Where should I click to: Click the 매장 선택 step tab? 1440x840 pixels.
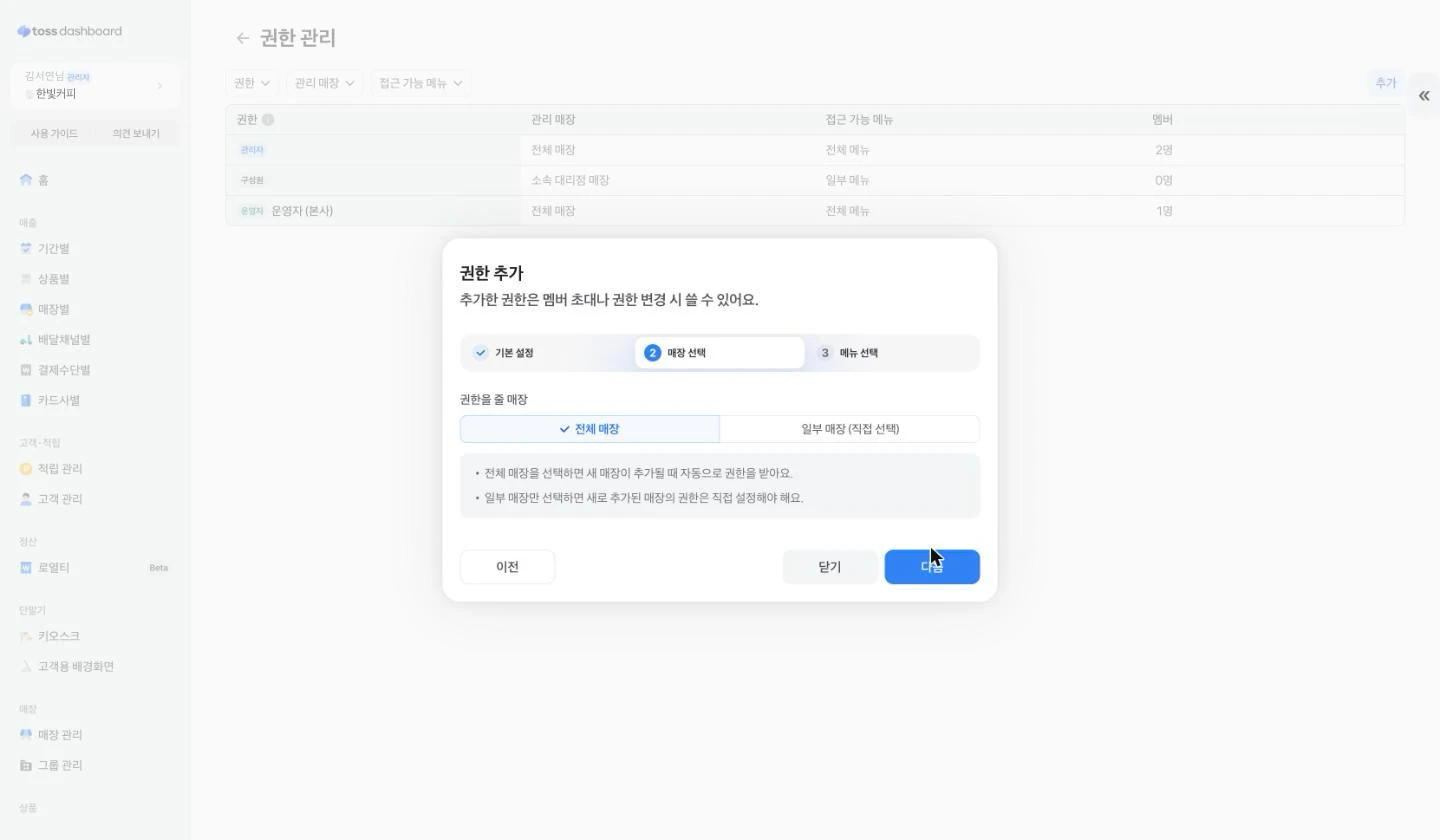(720, 353)
